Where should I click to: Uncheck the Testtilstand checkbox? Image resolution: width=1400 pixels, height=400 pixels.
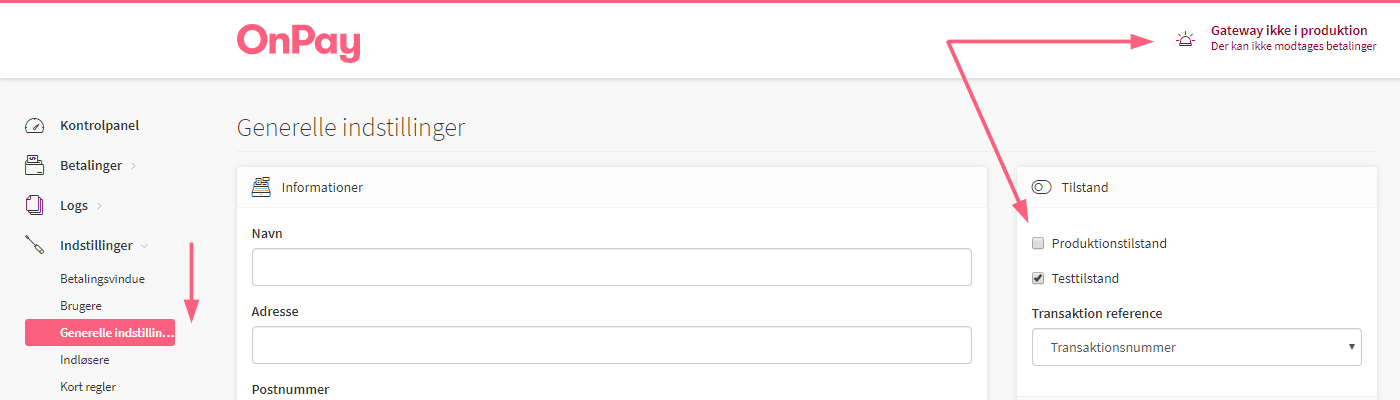(1038, 278)
